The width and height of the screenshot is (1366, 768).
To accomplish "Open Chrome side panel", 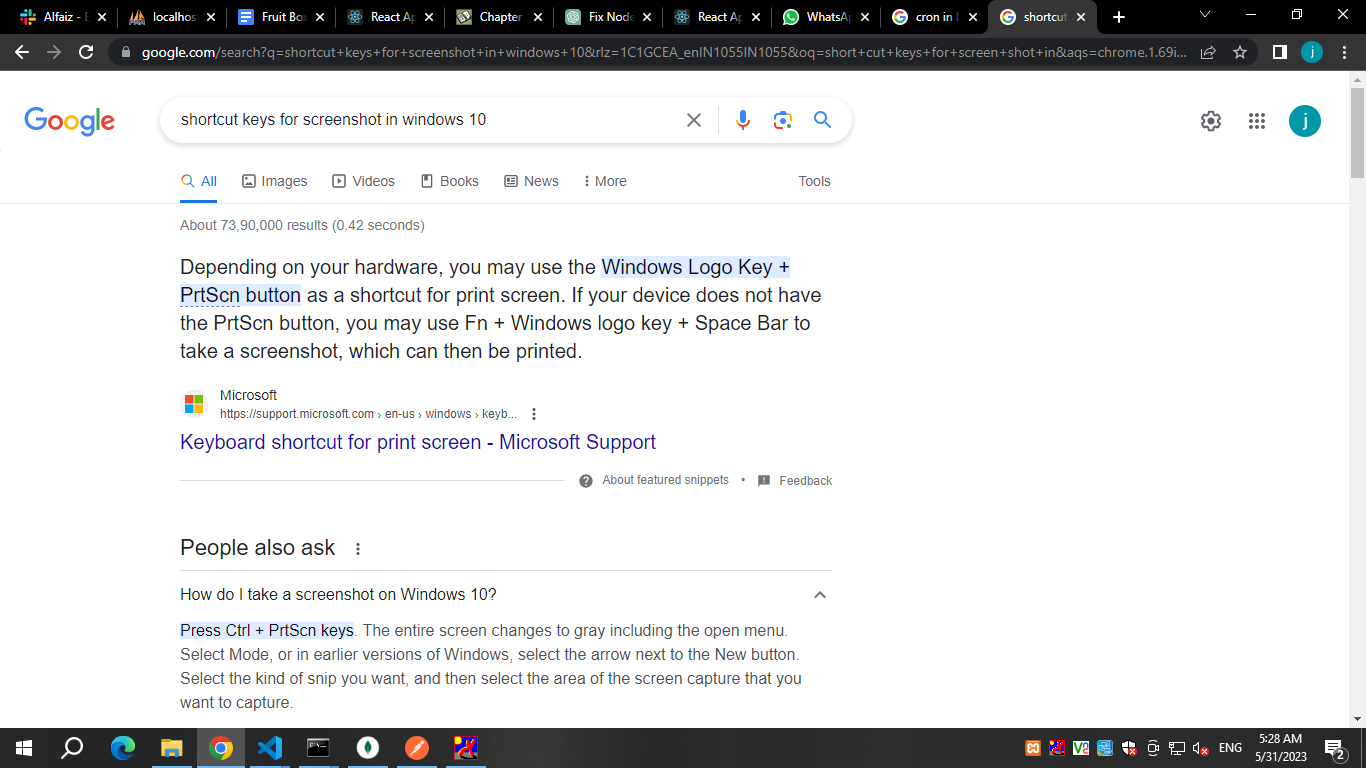I will 1279,52.
